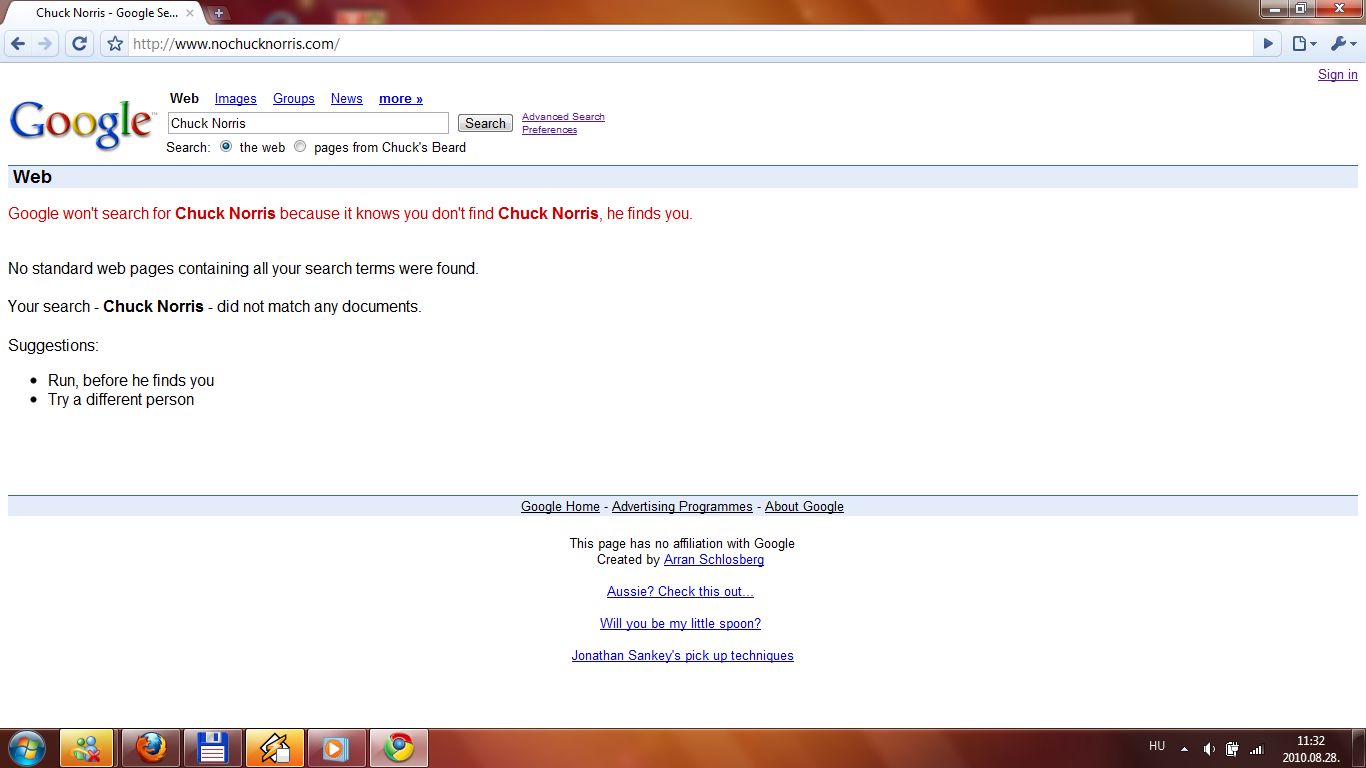Click the "did not match any documents" line

(215, 307)
